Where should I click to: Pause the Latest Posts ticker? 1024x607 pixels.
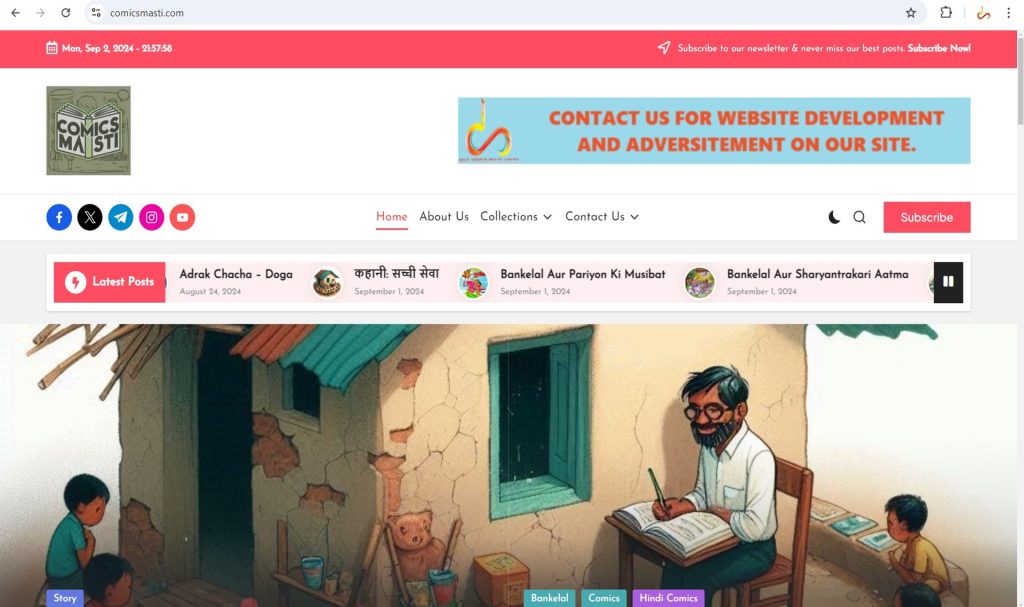[x=948, y=282]
